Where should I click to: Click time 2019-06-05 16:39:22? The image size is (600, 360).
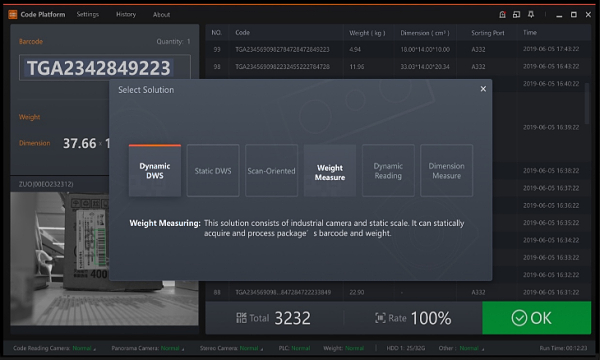pos(551,127)
